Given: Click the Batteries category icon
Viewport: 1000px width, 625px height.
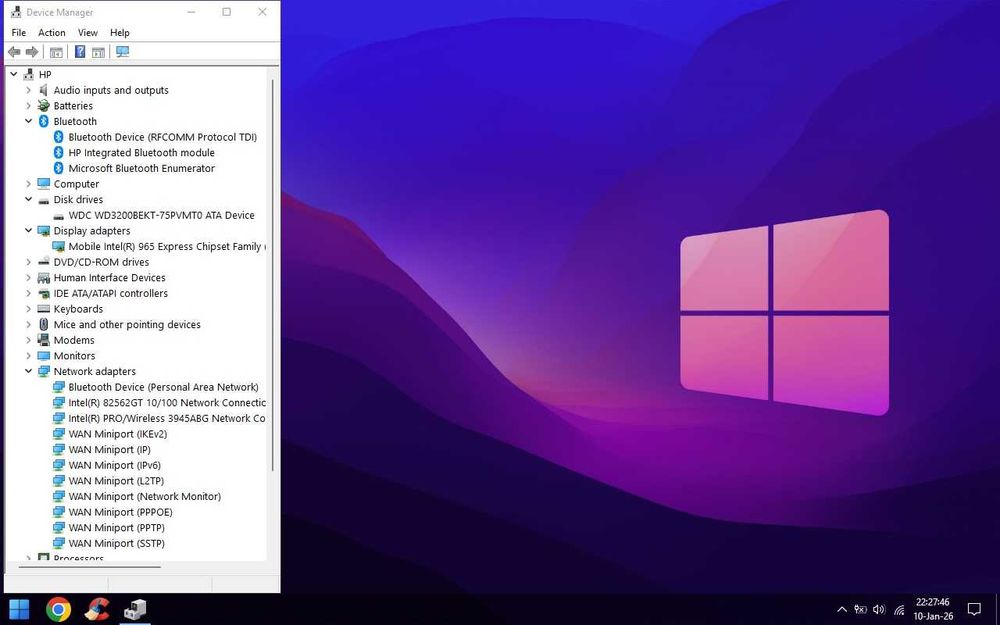Looking at the screenshot, I should coord(43,106).
